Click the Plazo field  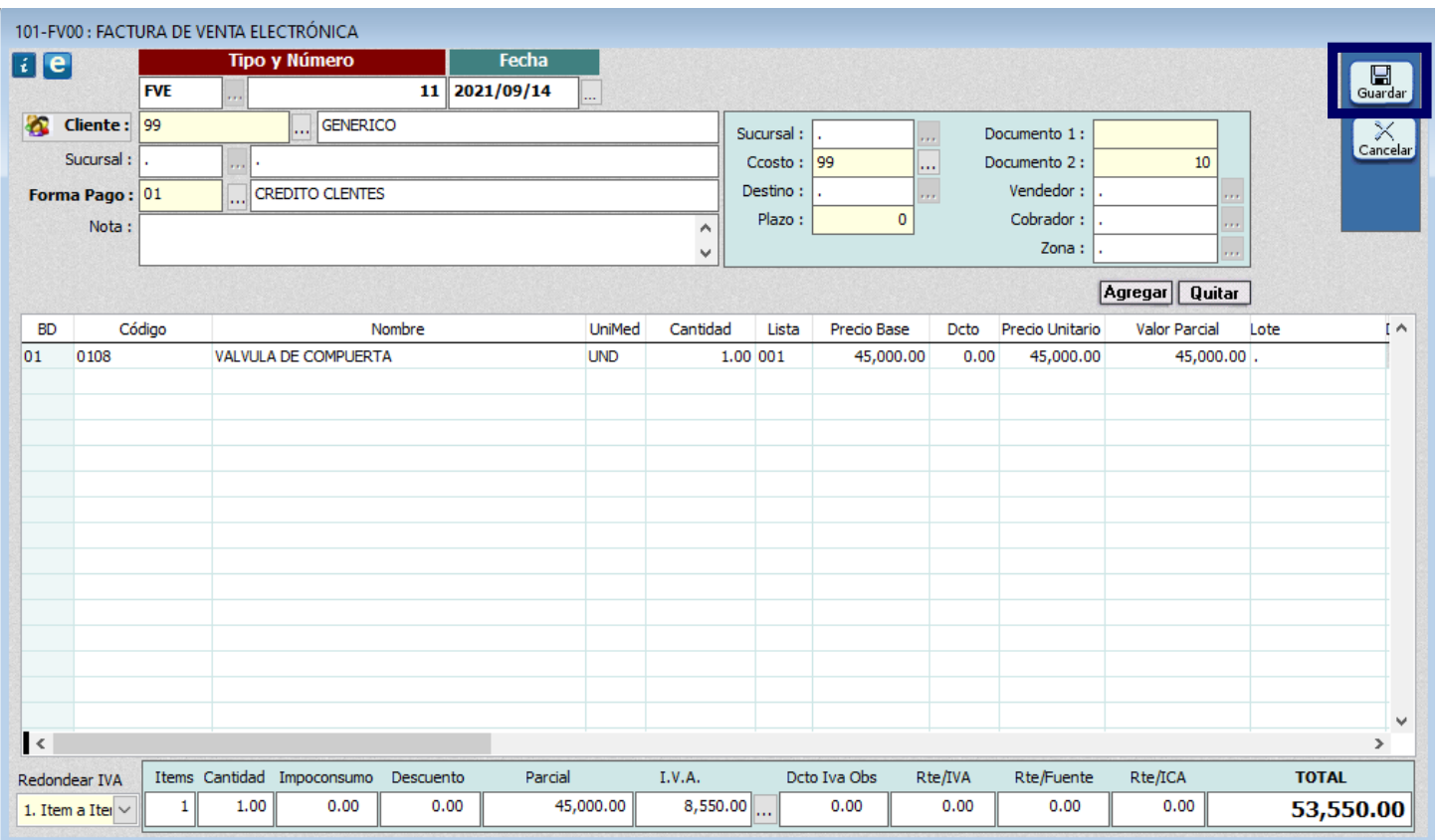pos(863,220)
